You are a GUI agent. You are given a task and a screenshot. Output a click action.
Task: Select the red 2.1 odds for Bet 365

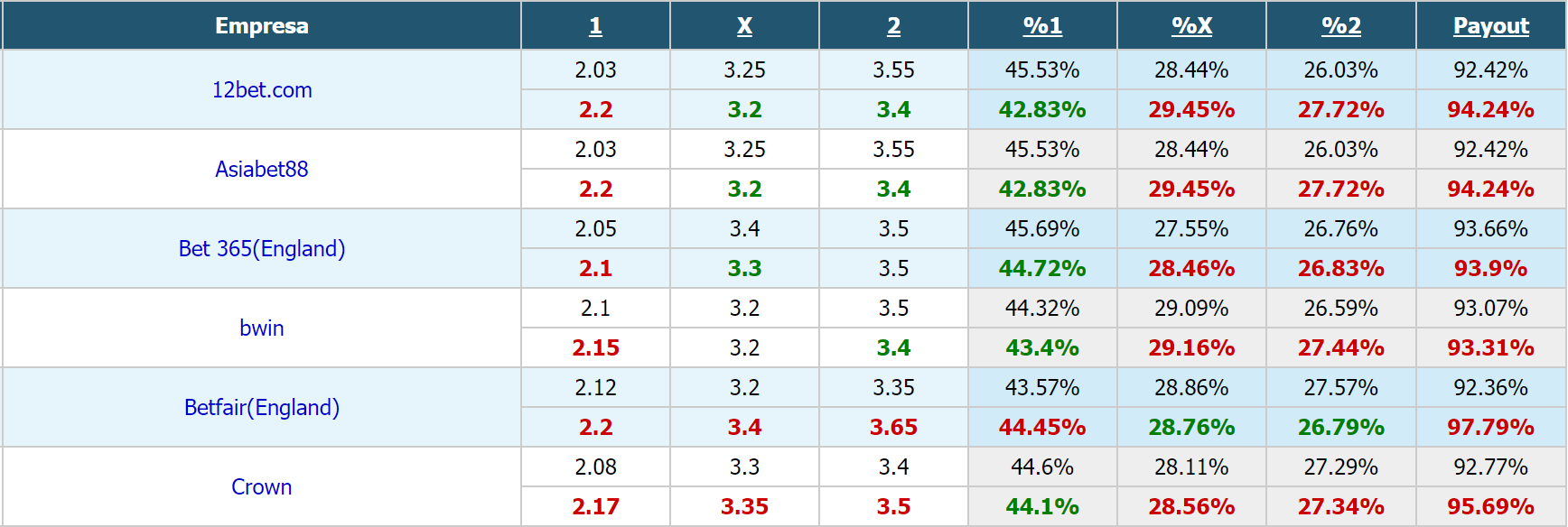click(x=595, y=269)
